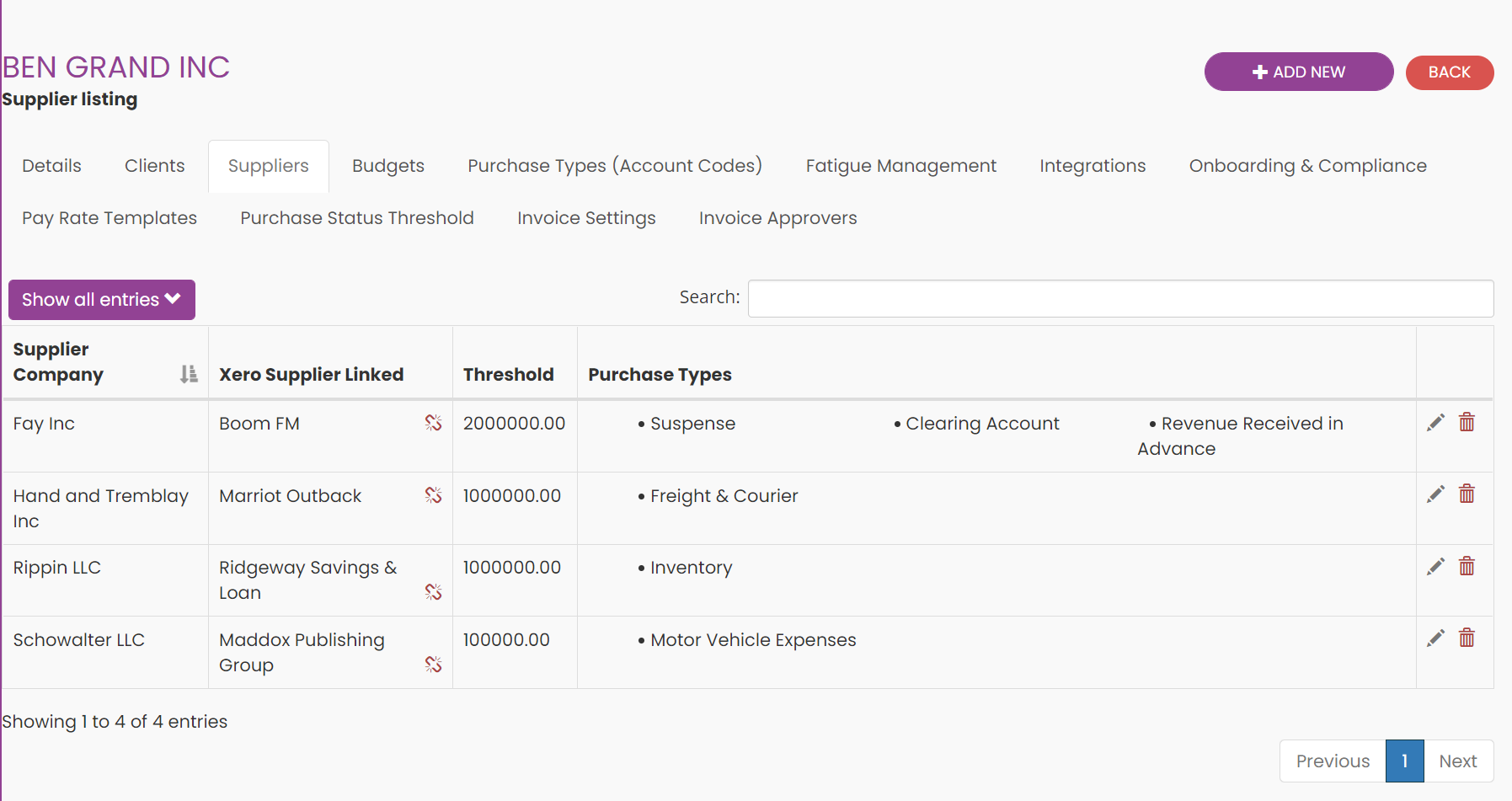Switch to the Budgets tab
This screenshot has height=801, width=1512.
388,166
